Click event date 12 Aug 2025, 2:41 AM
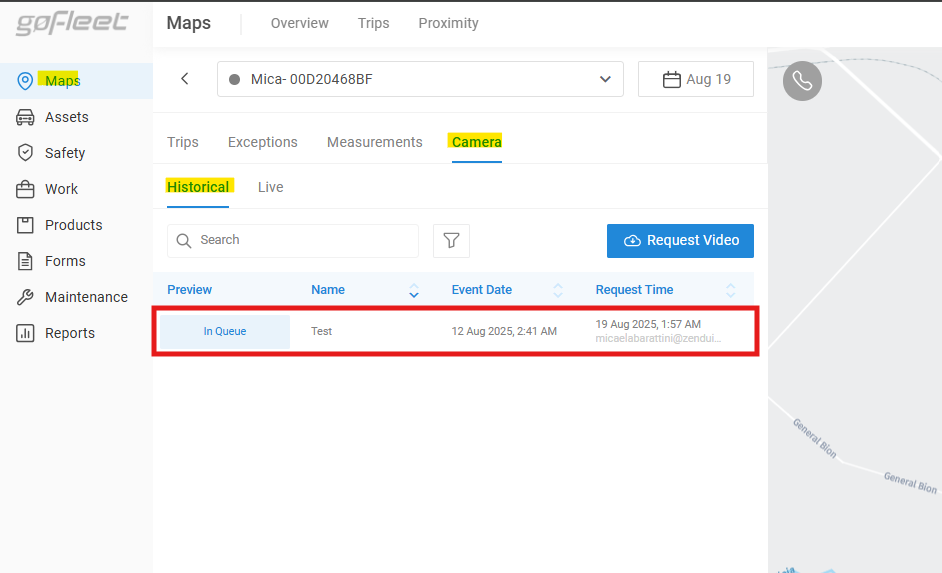The width and height of the screenshot is (942, 573). 504,332
